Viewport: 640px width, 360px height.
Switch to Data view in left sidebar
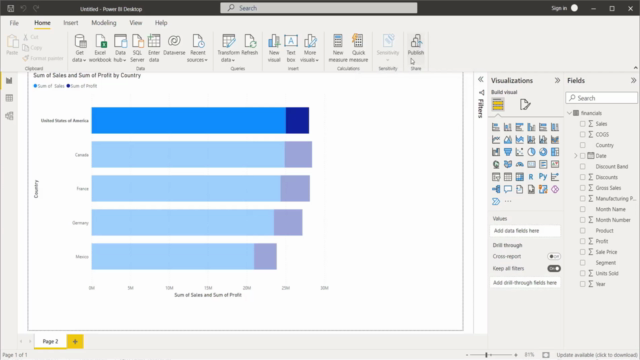coord(9,98)
